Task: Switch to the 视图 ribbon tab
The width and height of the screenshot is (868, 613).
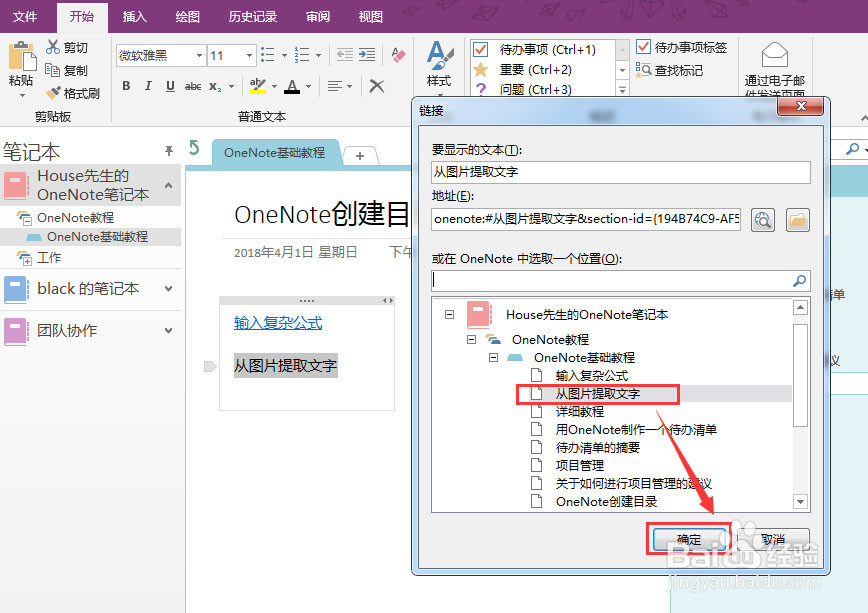Action: [370, 17]
